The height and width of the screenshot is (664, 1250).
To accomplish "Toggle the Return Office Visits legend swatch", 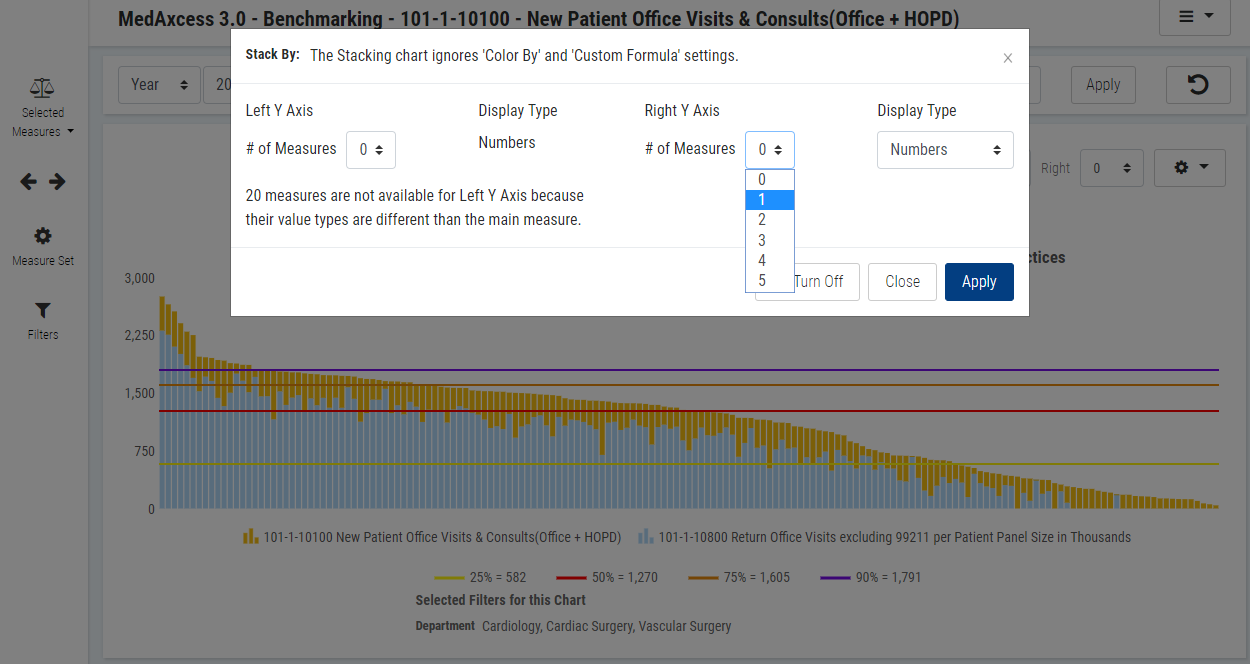I will [x=646, y=537].
